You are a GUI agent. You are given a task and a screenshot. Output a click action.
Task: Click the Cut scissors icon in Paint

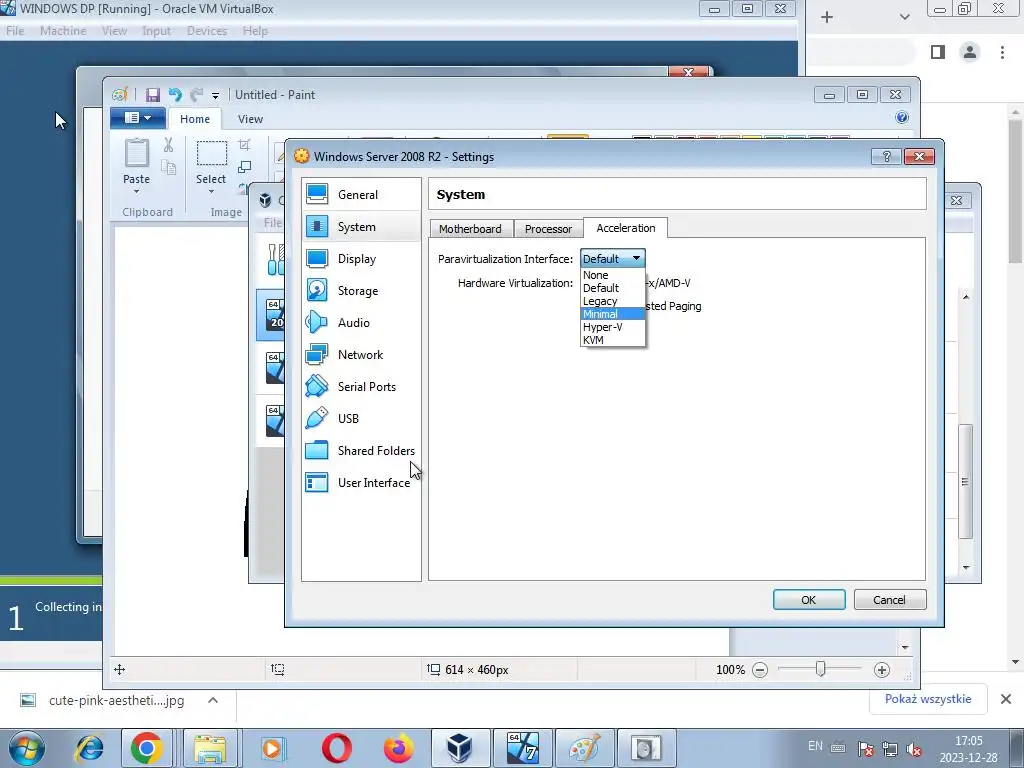coord(168,144)
